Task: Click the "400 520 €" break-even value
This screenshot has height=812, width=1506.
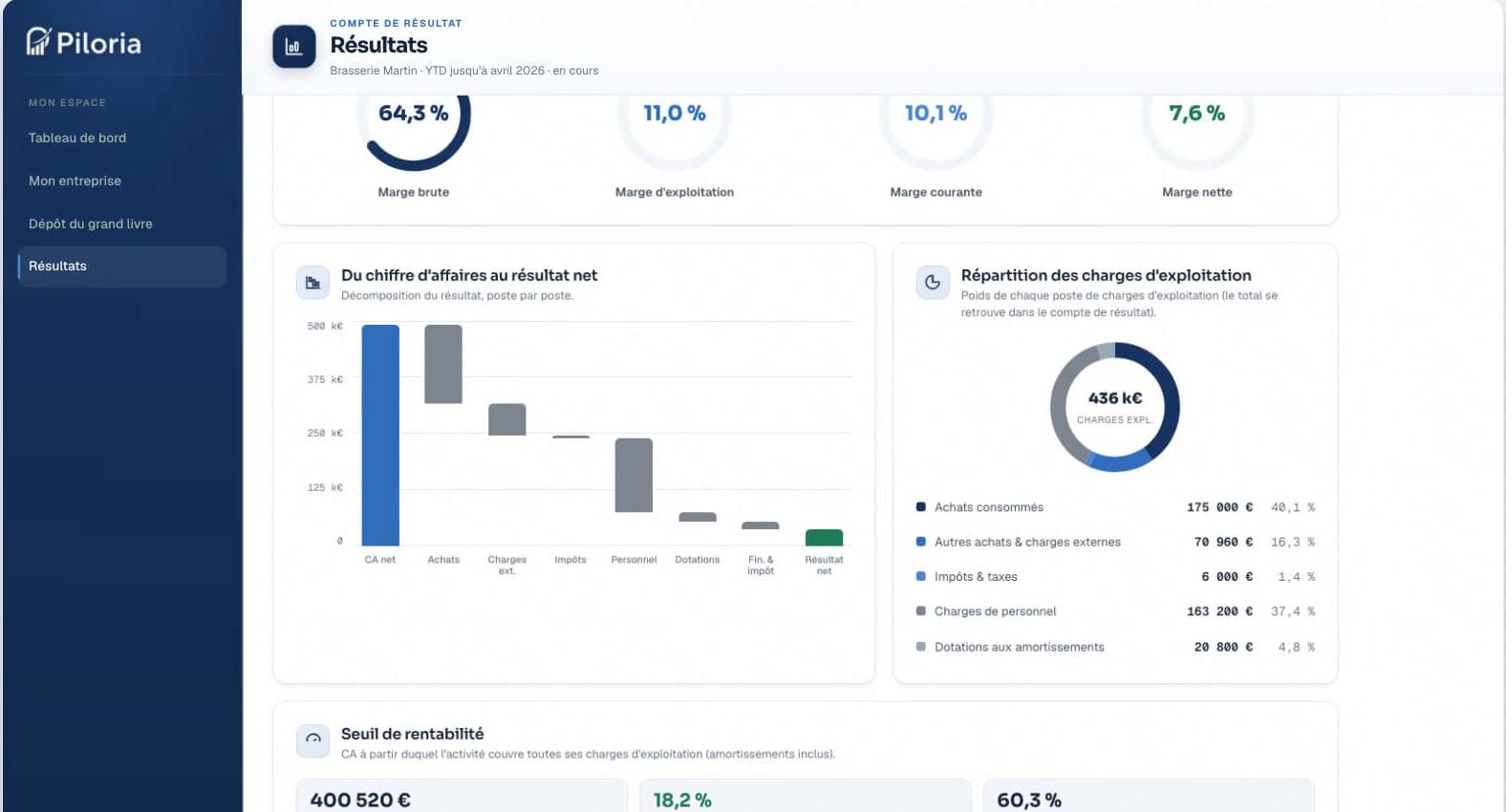Action: [360, 800]
